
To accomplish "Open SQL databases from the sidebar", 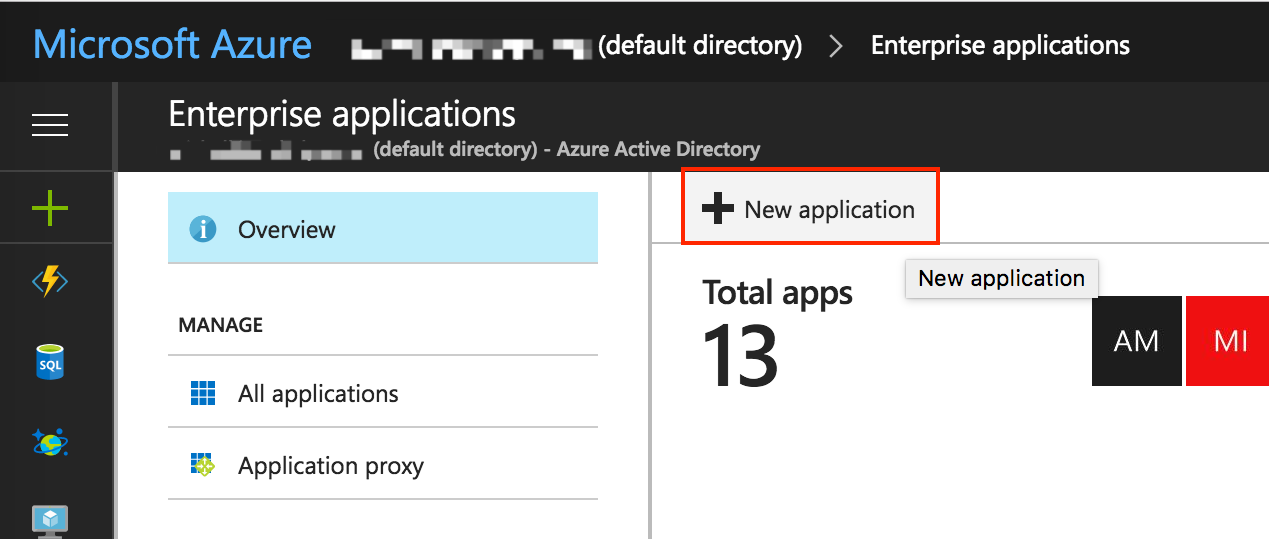I will coord(50,363).
